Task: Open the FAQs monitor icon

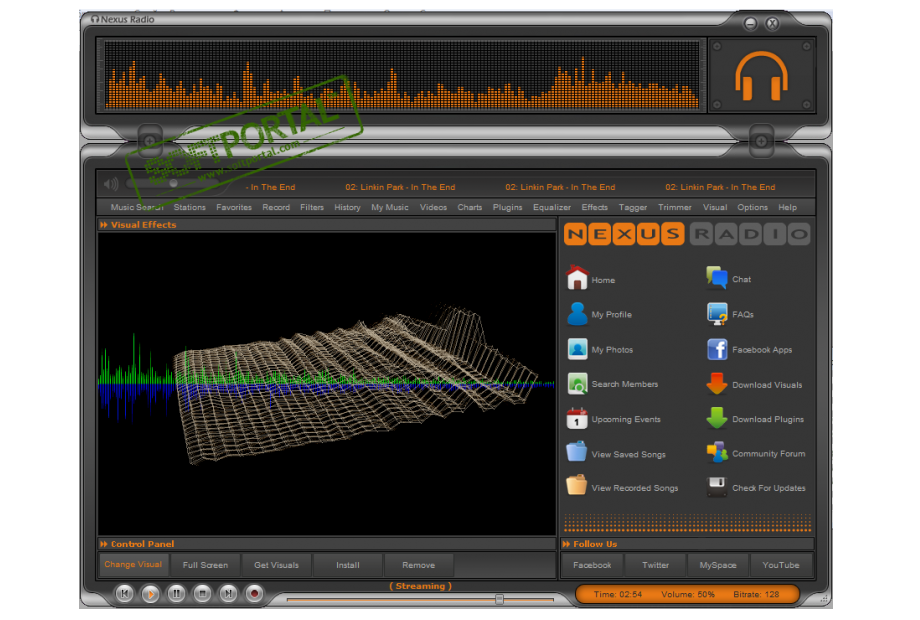Action: [717, 314]
